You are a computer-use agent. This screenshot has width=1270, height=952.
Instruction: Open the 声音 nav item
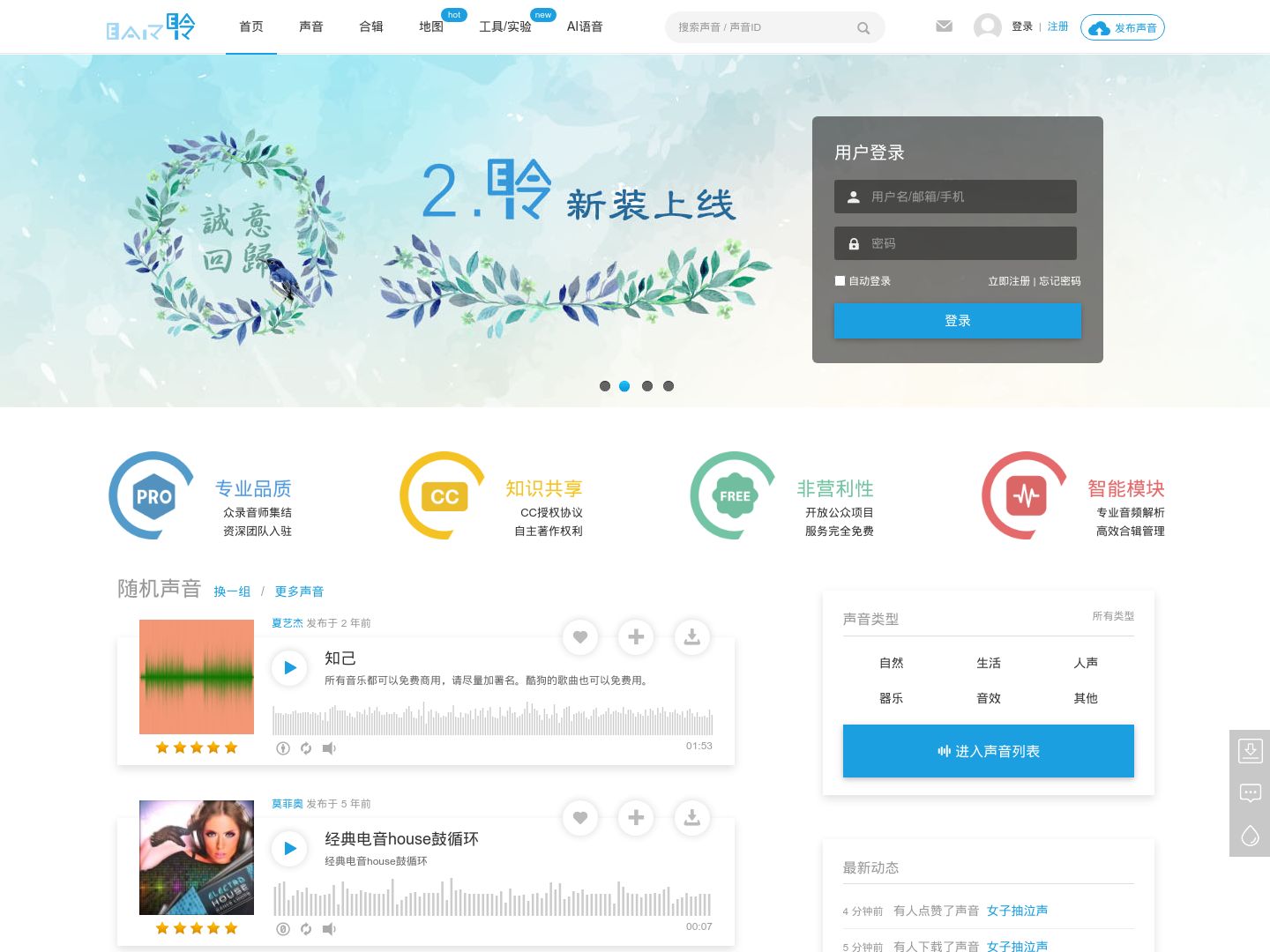tap(311, 26)
